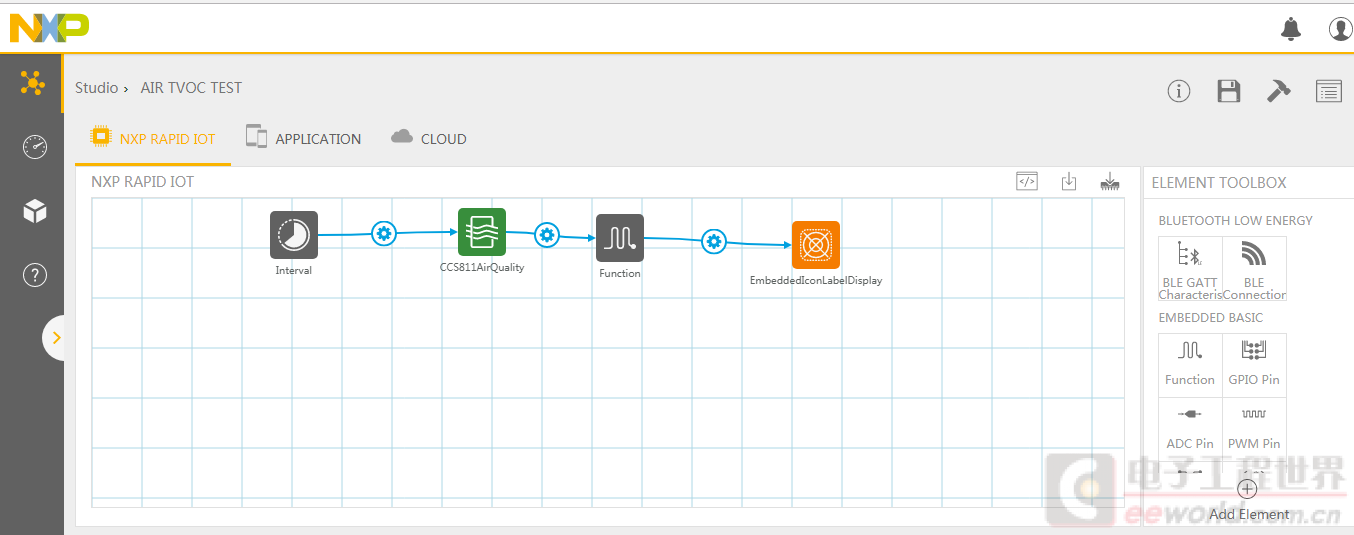Open the help question mark in sidebar

(x=34, y=275)
